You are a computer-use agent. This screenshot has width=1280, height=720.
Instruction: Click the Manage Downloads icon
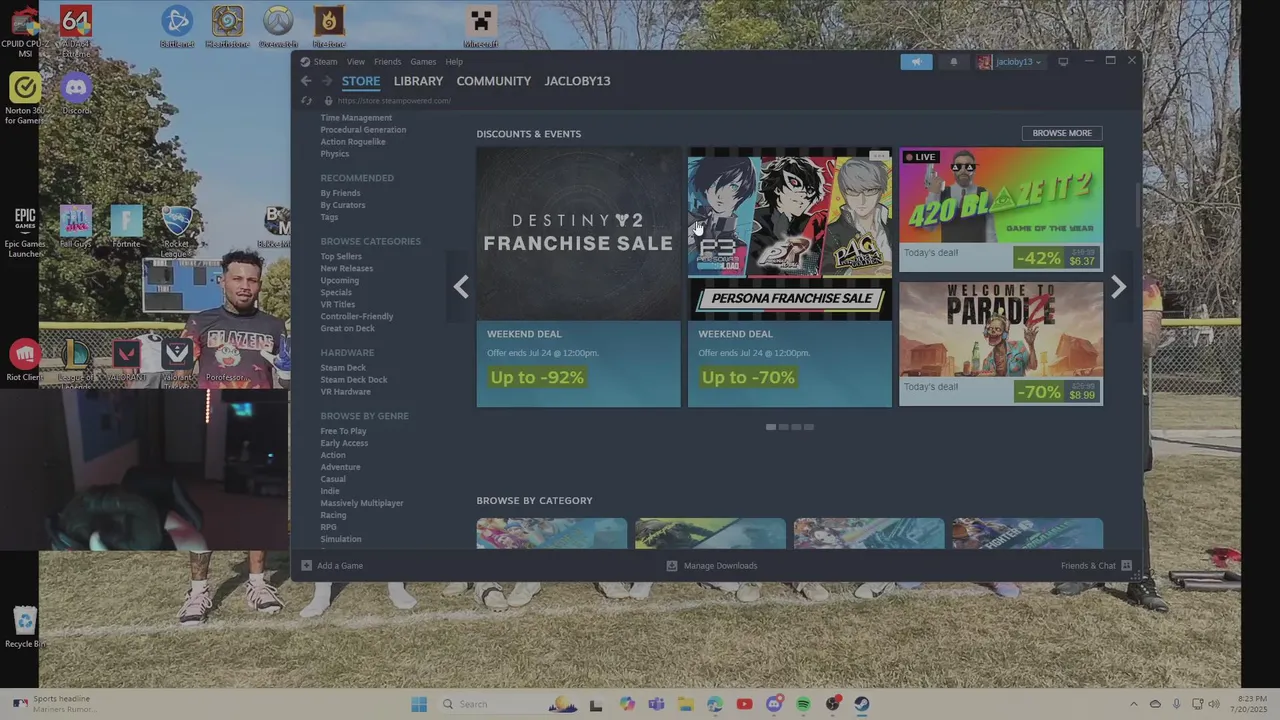pos(672,566)
